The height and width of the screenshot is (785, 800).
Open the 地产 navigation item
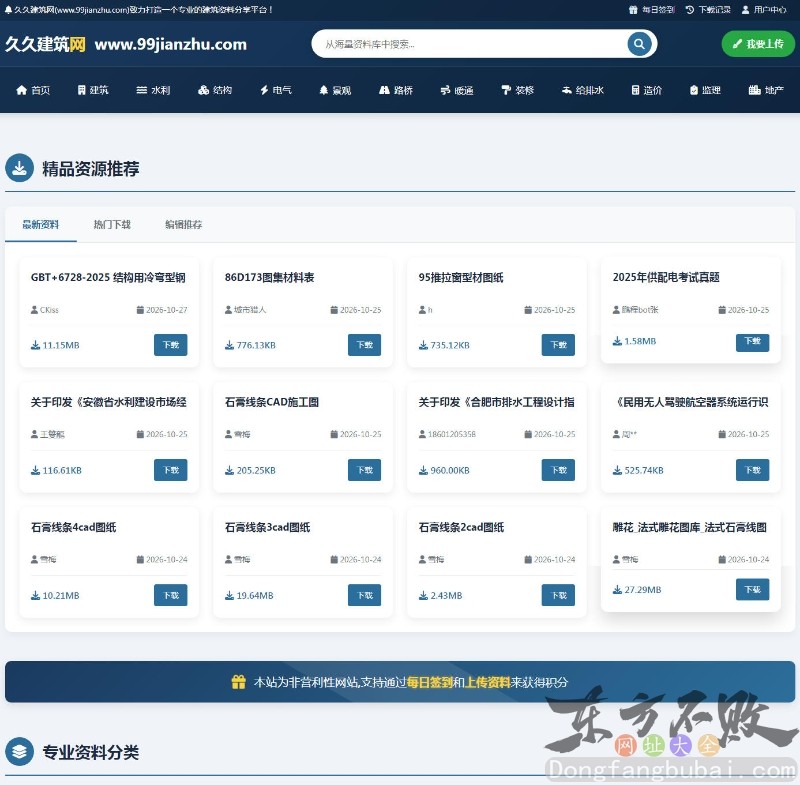[766, 90]
